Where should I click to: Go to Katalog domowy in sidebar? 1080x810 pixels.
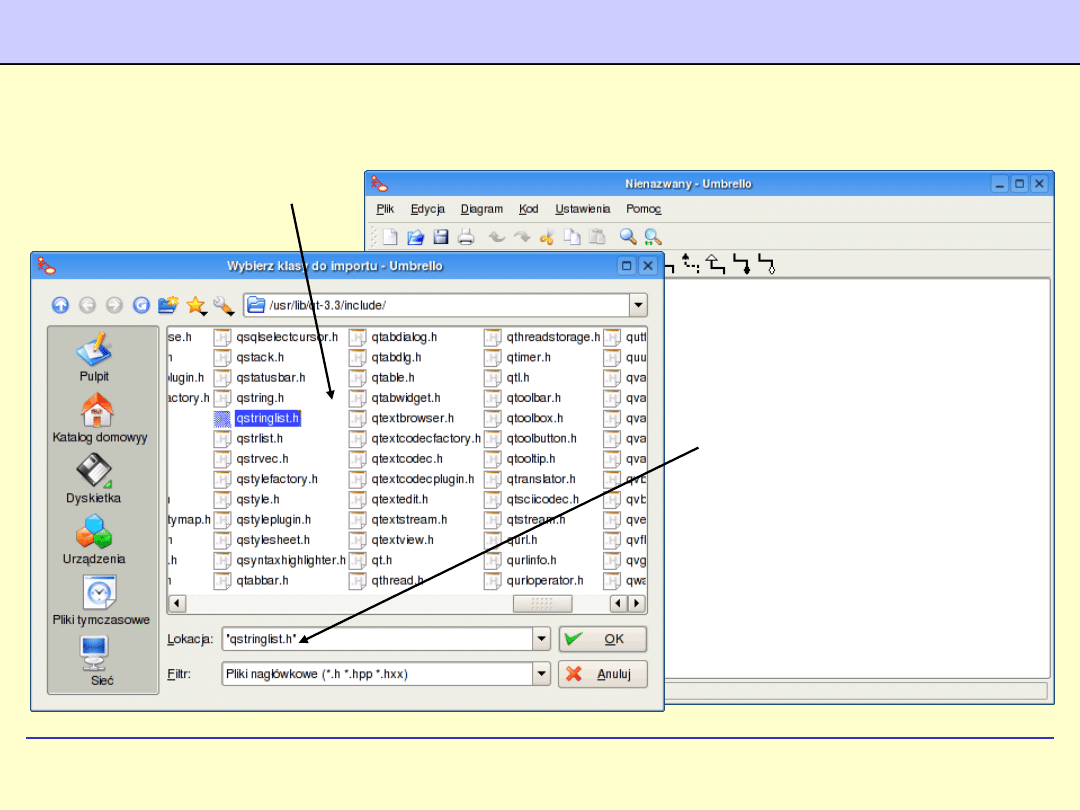point(98,418)
